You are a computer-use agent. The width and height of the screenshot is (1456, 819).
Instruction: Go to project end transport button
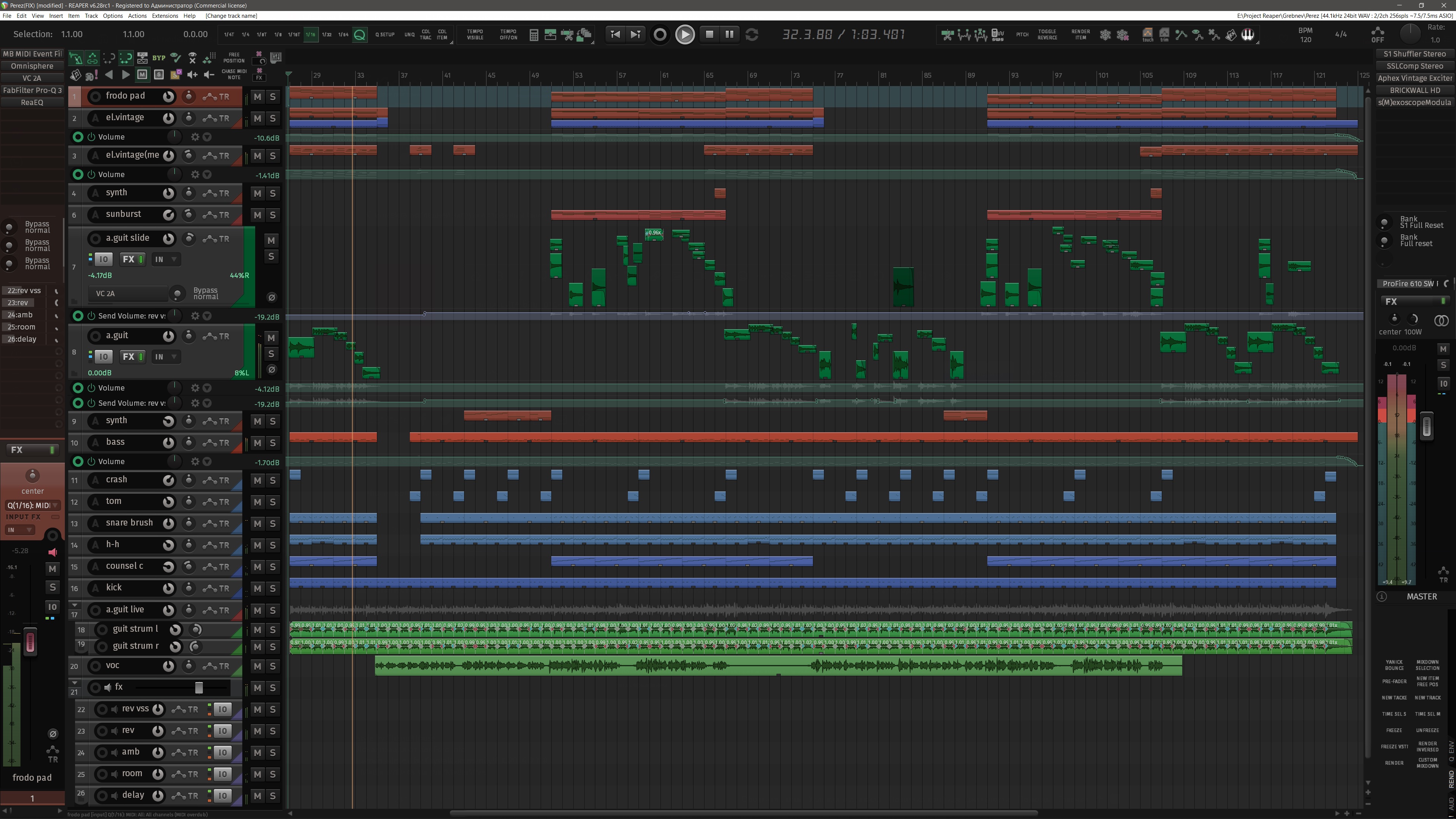click(x=635, y=34)
